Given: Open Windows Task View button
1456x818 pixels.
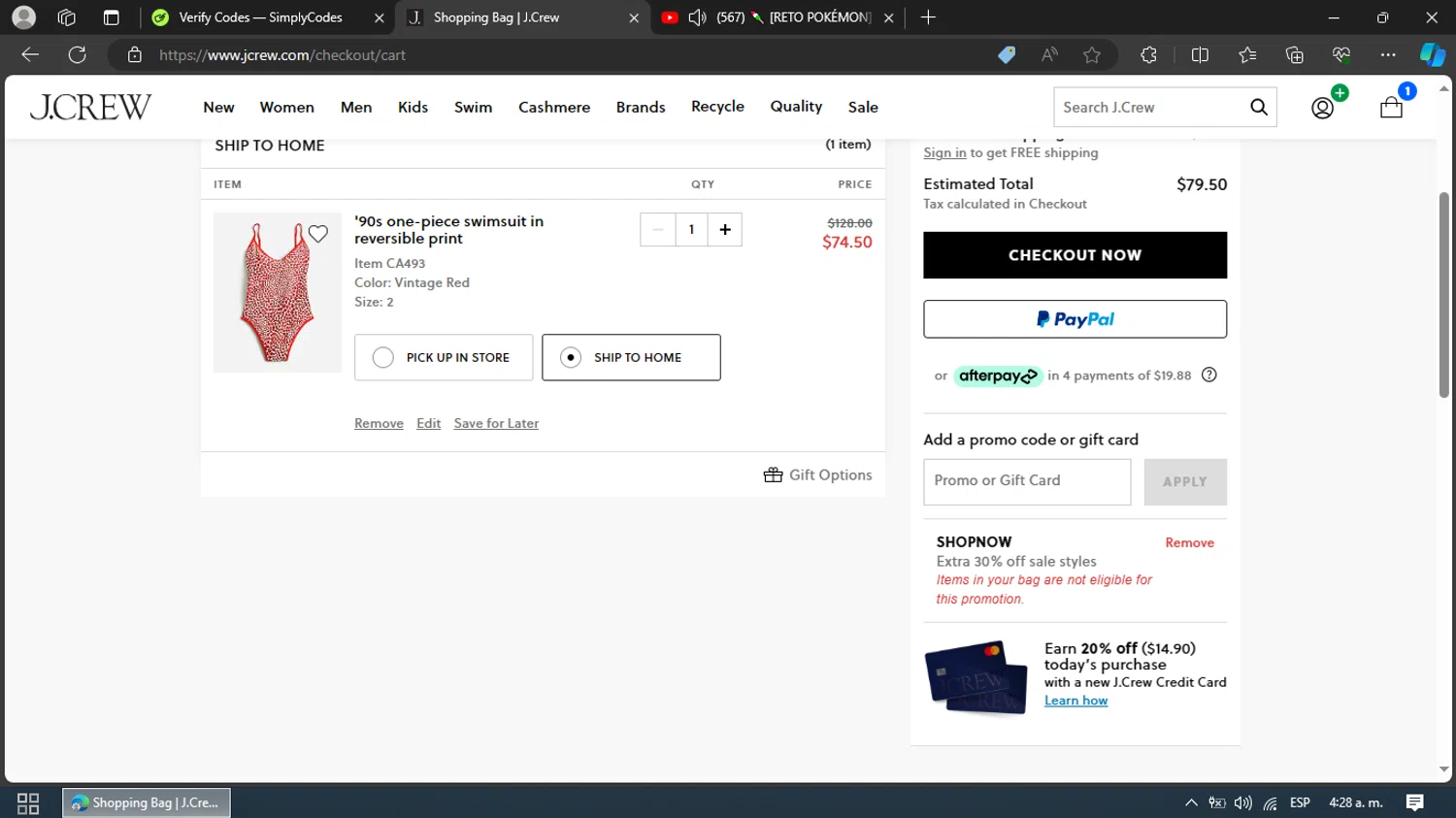Looking at the screenshot, I should click(28, 803).
